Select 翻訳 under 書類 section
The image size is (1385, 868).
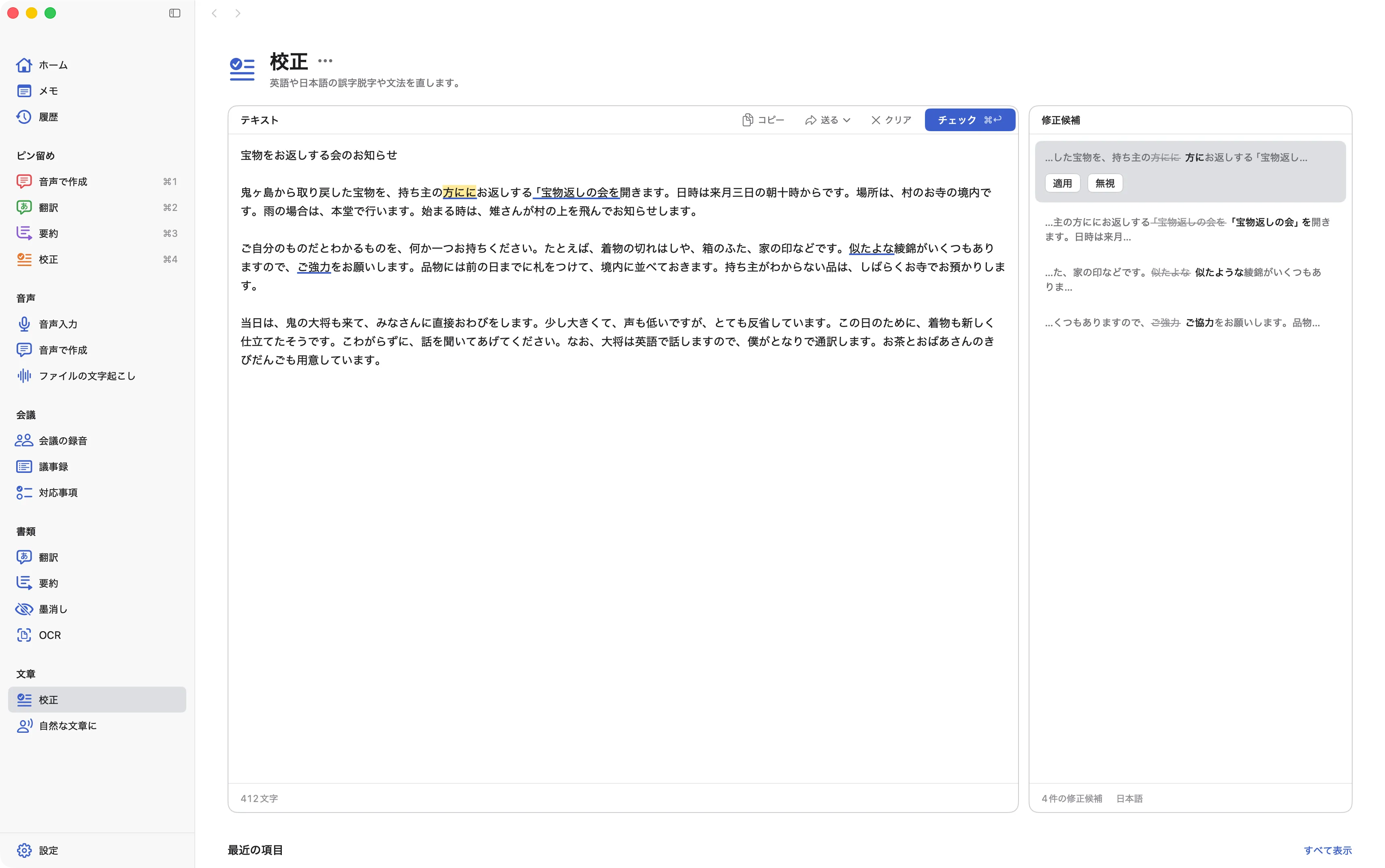(x=97, y=557)
